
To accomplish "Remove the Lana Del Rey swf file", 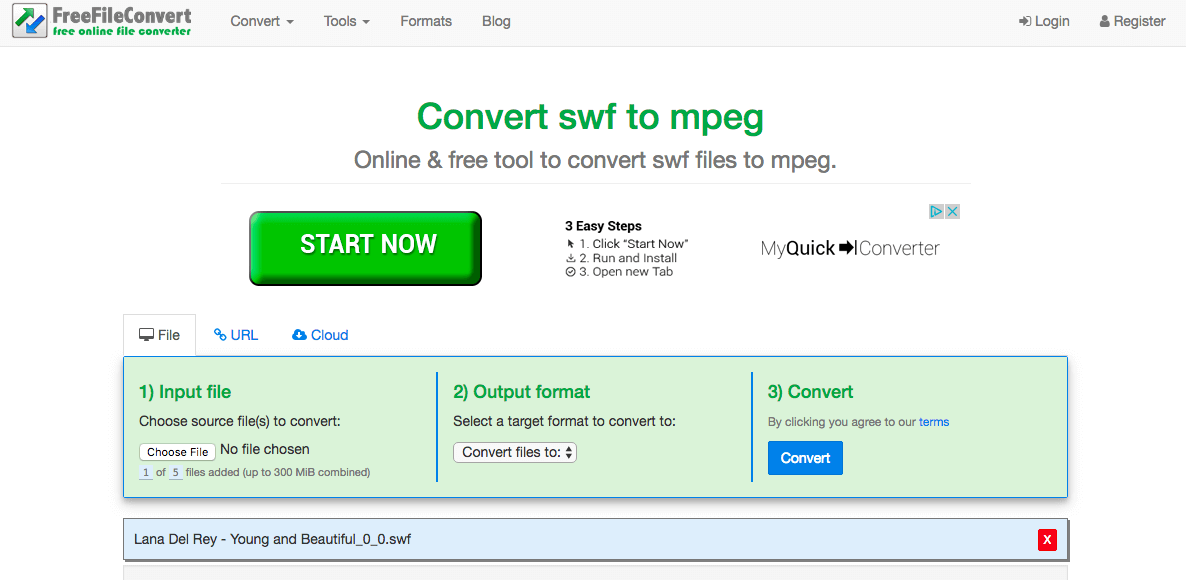I will point(1047,540).
